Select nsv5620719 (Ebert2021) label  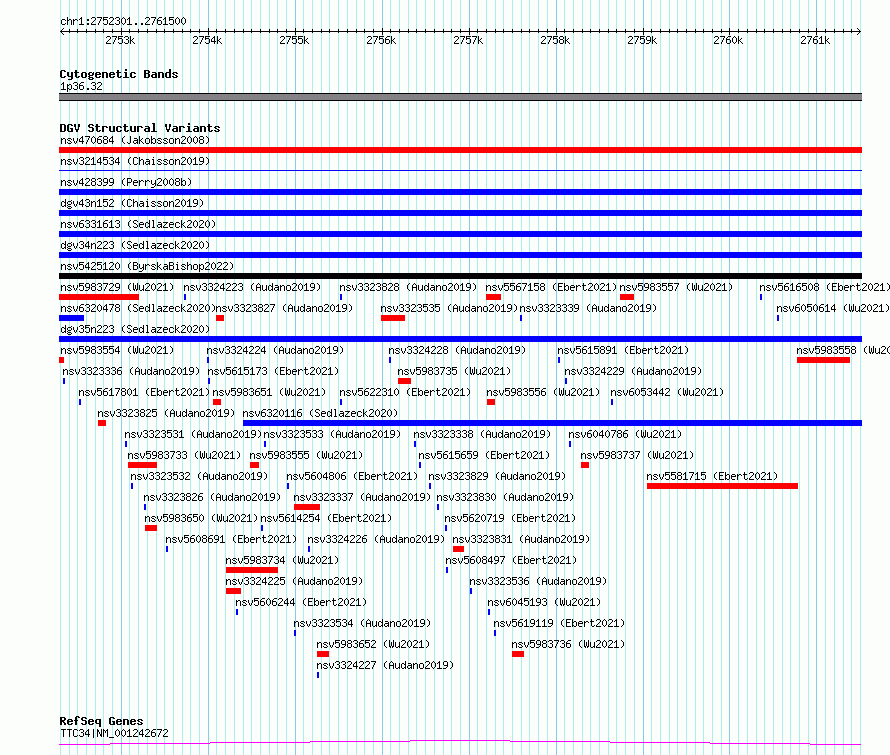click(510, 518)
